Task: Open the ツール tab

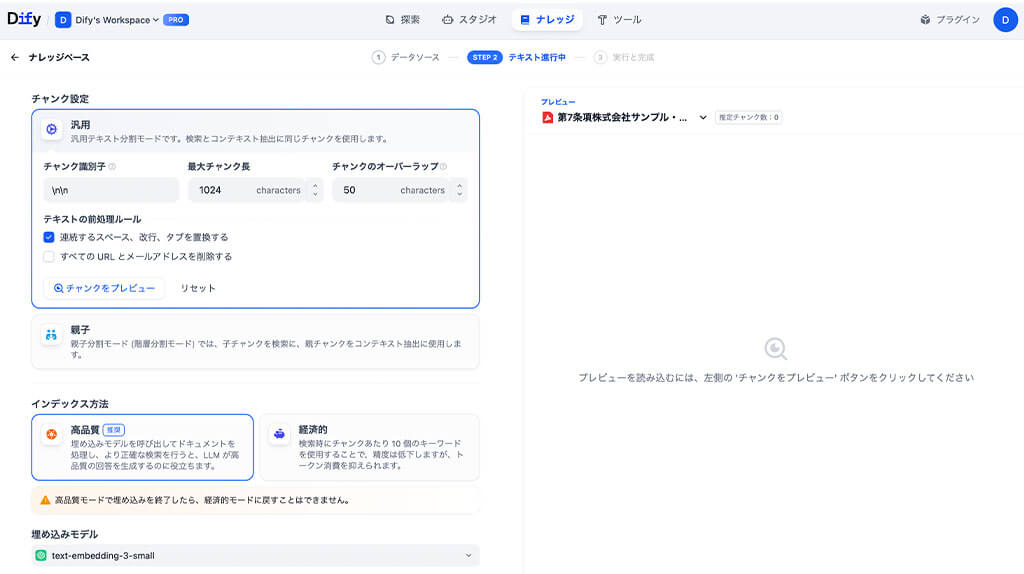Action: click(x=619, y=19)
